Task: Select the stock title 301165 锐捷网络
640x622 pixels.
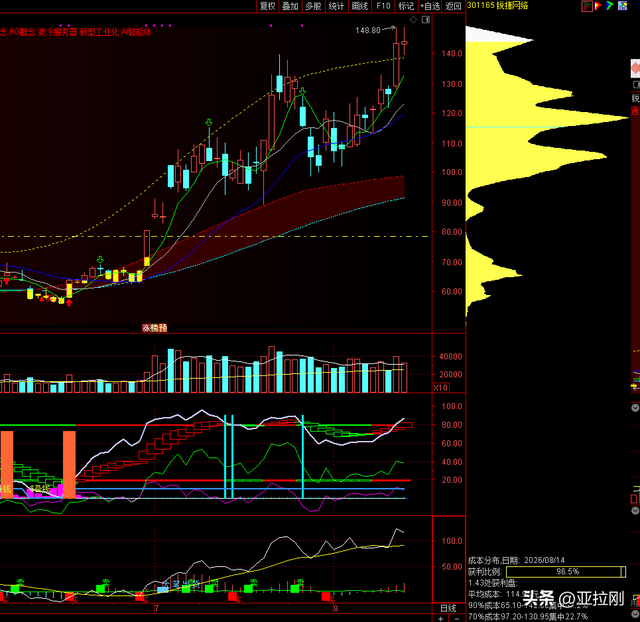Action: [x=498, y=5]
